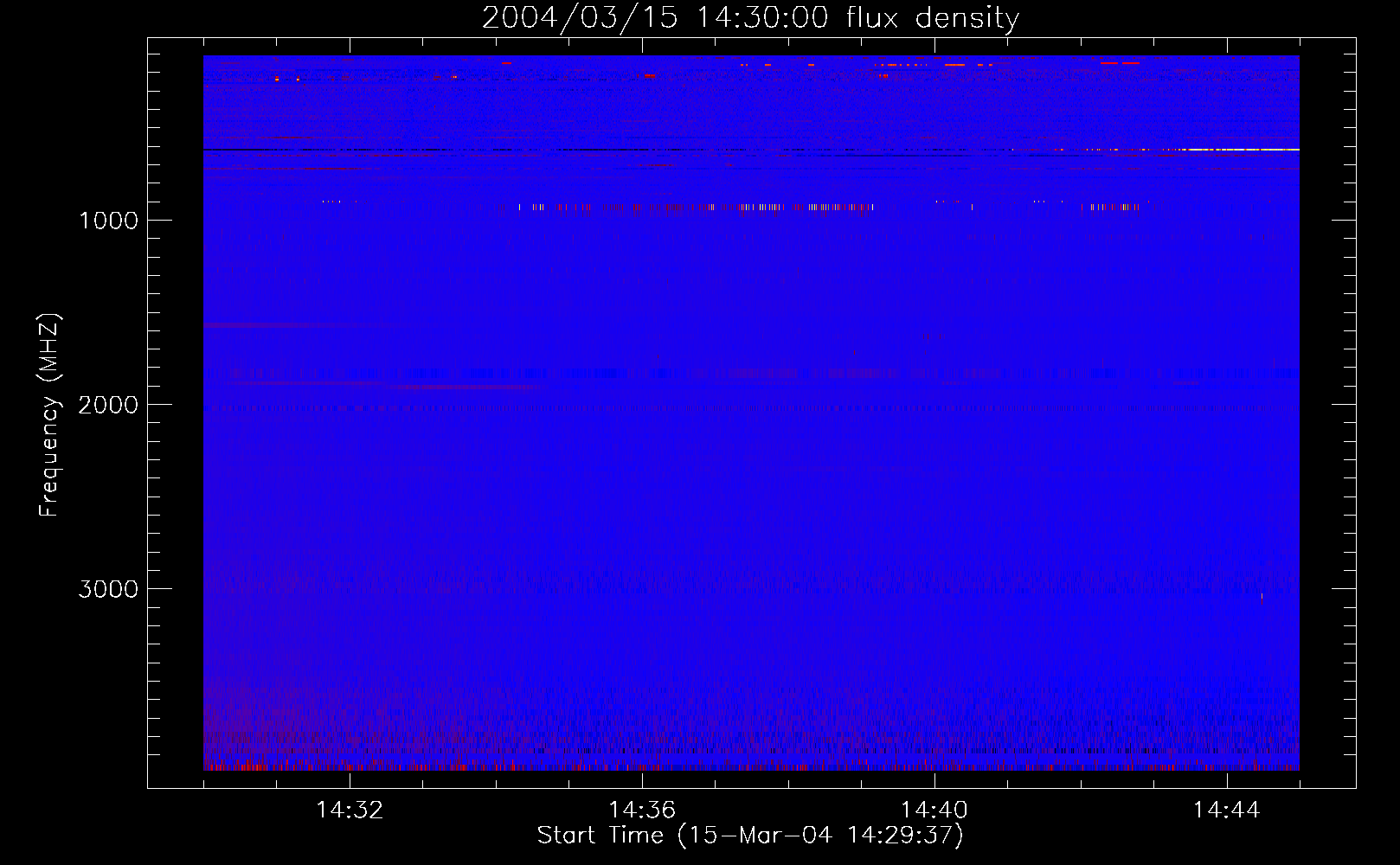Select the "3000" frequency tick label
The height and width of the screenshot is (865, 1400).
tap(108, 589)
